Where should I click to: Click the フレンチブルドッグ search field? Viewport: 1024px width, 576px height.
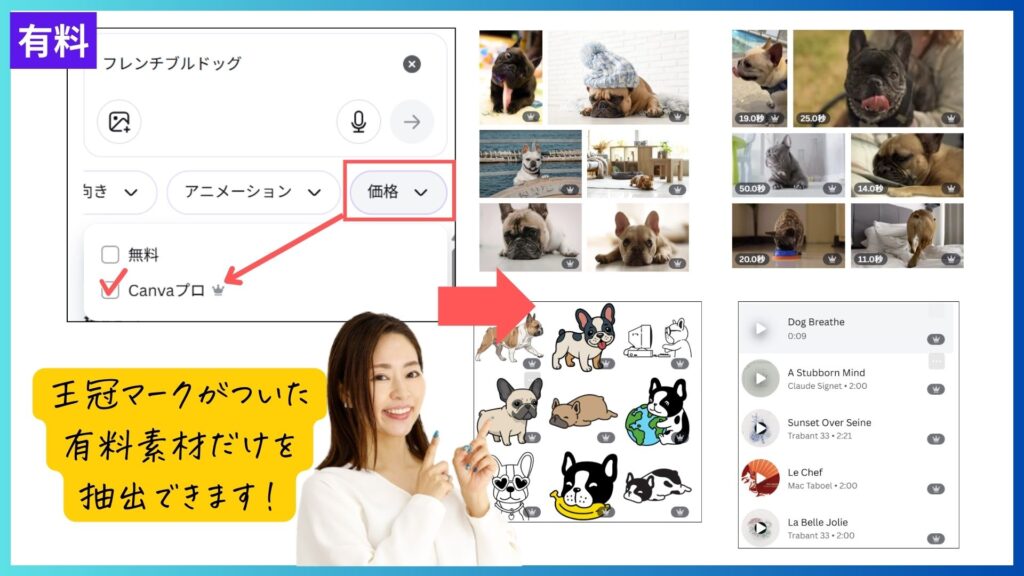pos(240,64)
